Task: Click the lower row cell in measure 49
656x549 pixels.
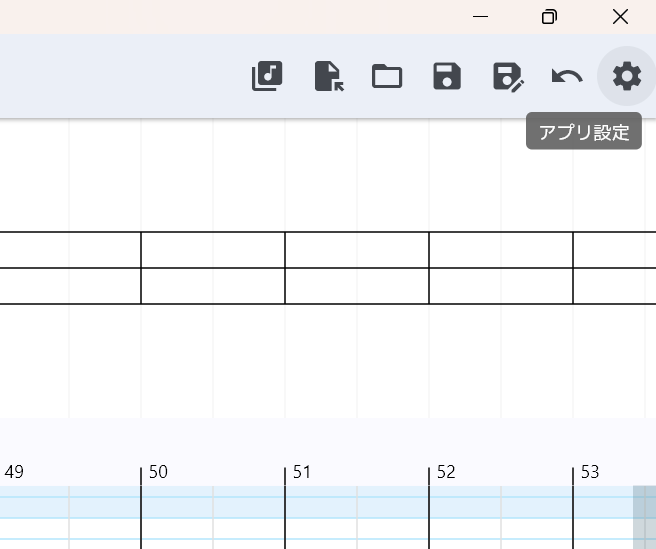Action: [70, 286]
